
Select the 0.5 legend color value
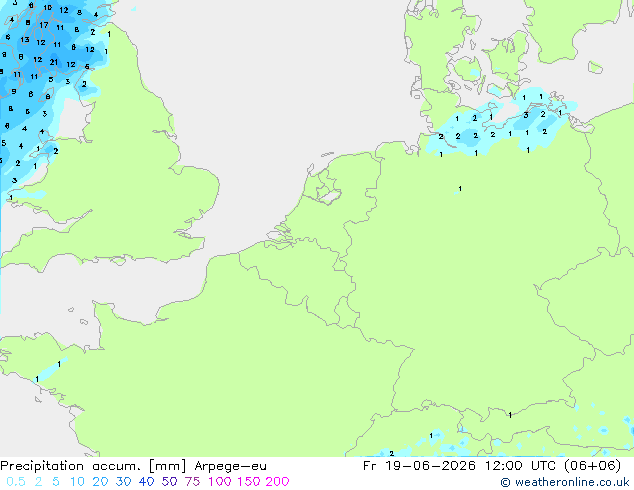coord(16,482)
